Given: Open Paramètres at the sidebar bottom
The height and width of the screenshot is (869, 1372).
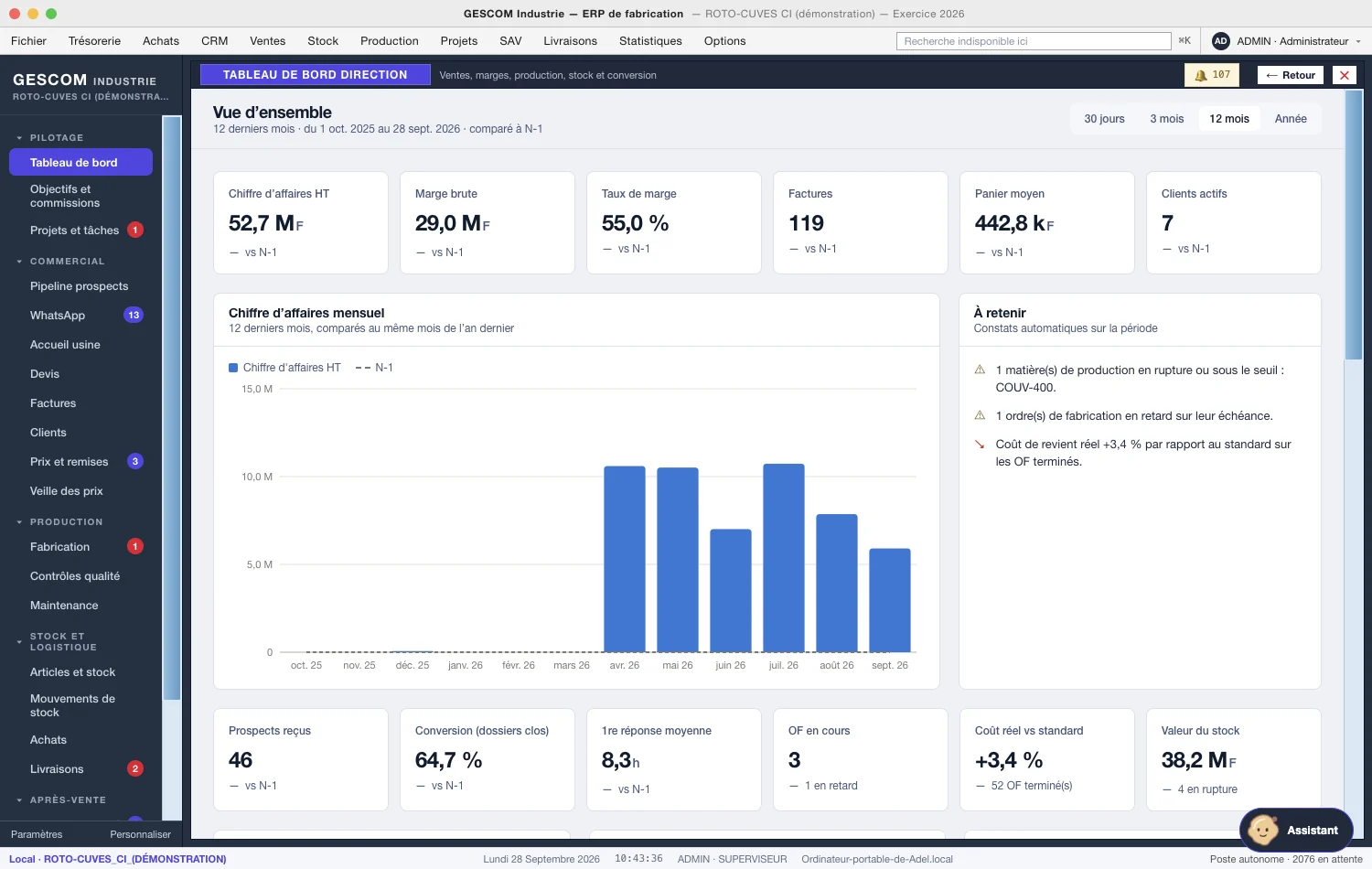Looking at the screenshot, I should tap(37, 834).
